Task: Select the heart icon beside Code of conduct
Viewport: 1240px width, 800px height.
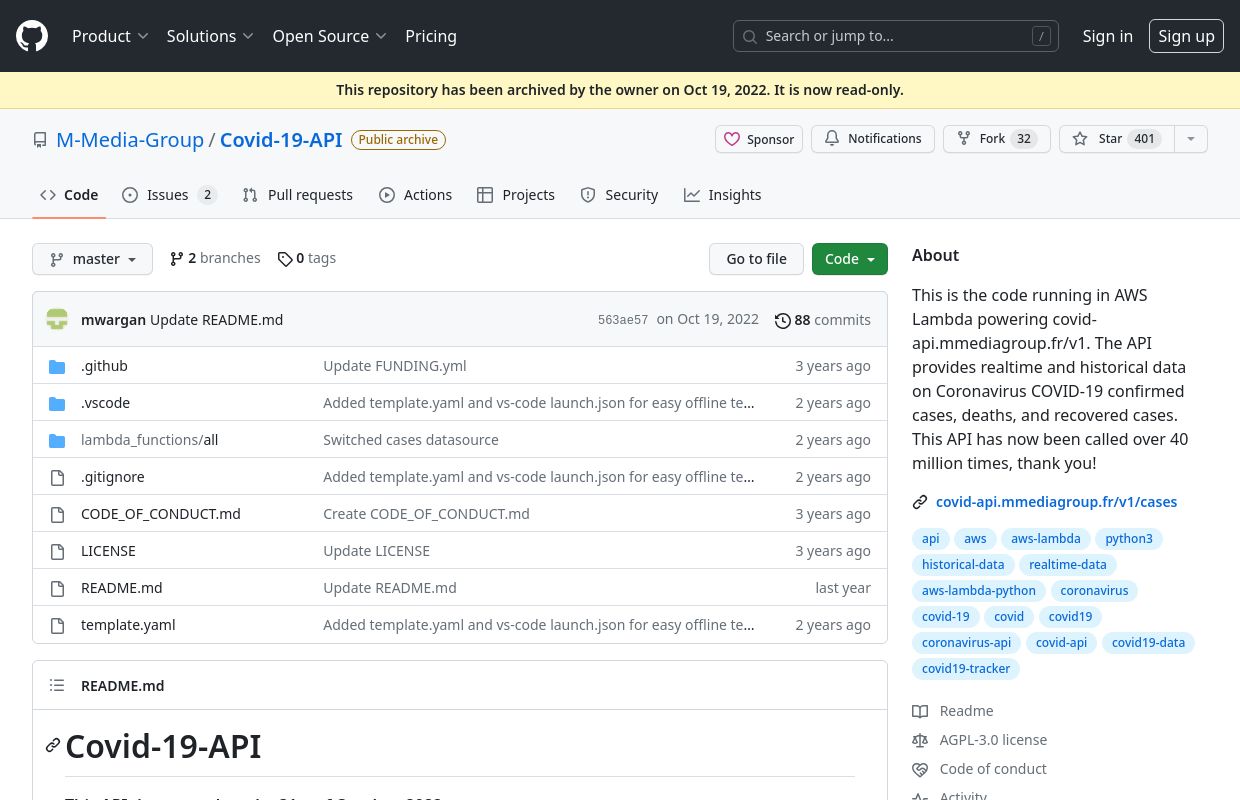Action: click(x=920, y=769)
